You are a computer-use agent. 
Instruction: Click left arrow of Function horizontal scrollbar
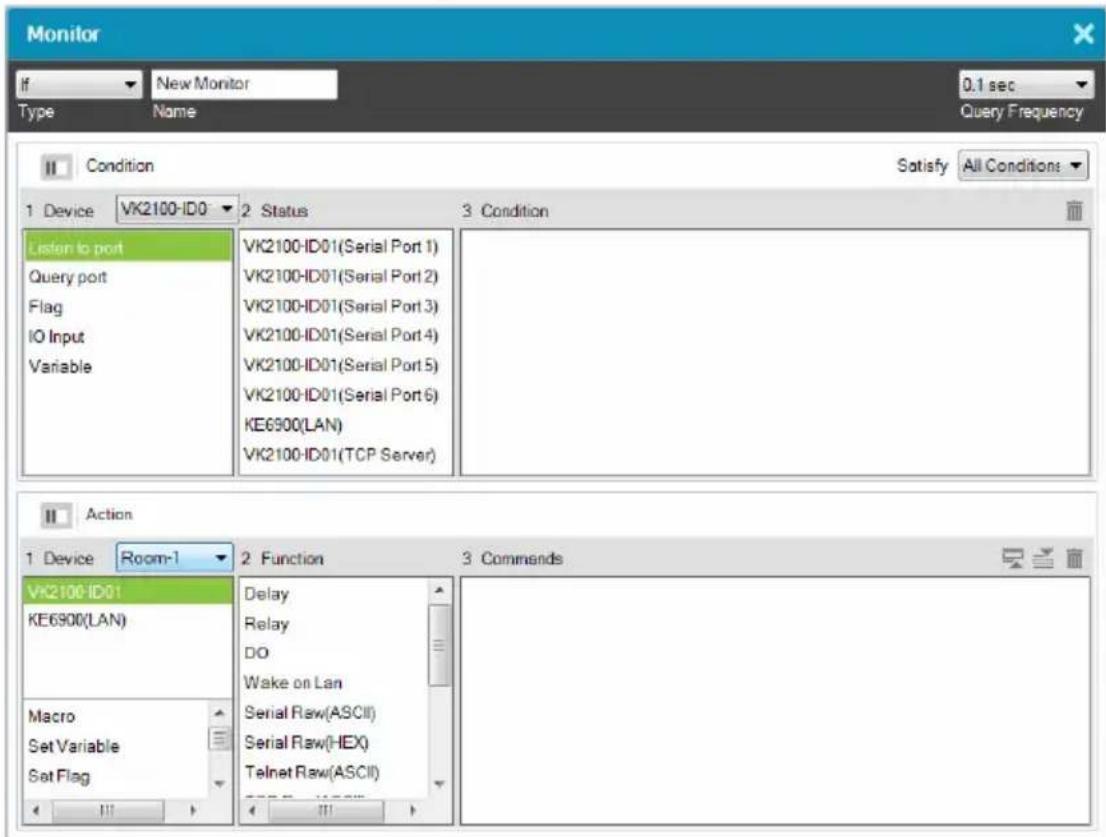[x=253, y=811]
